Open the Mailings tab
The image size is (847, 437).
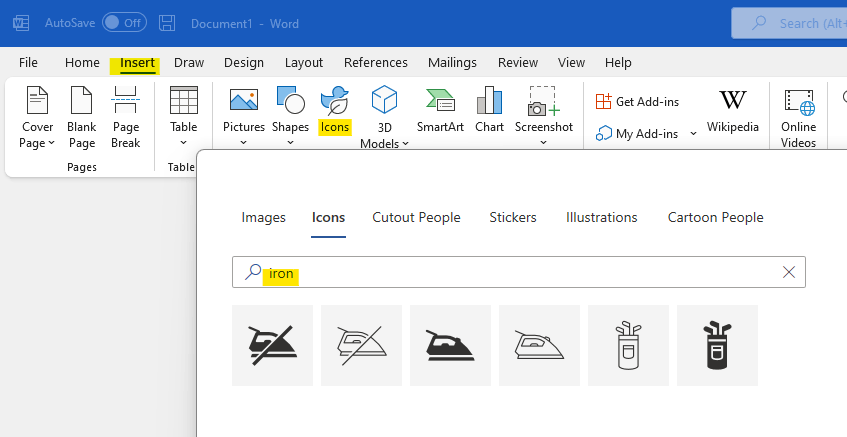(x=452, y=63)
